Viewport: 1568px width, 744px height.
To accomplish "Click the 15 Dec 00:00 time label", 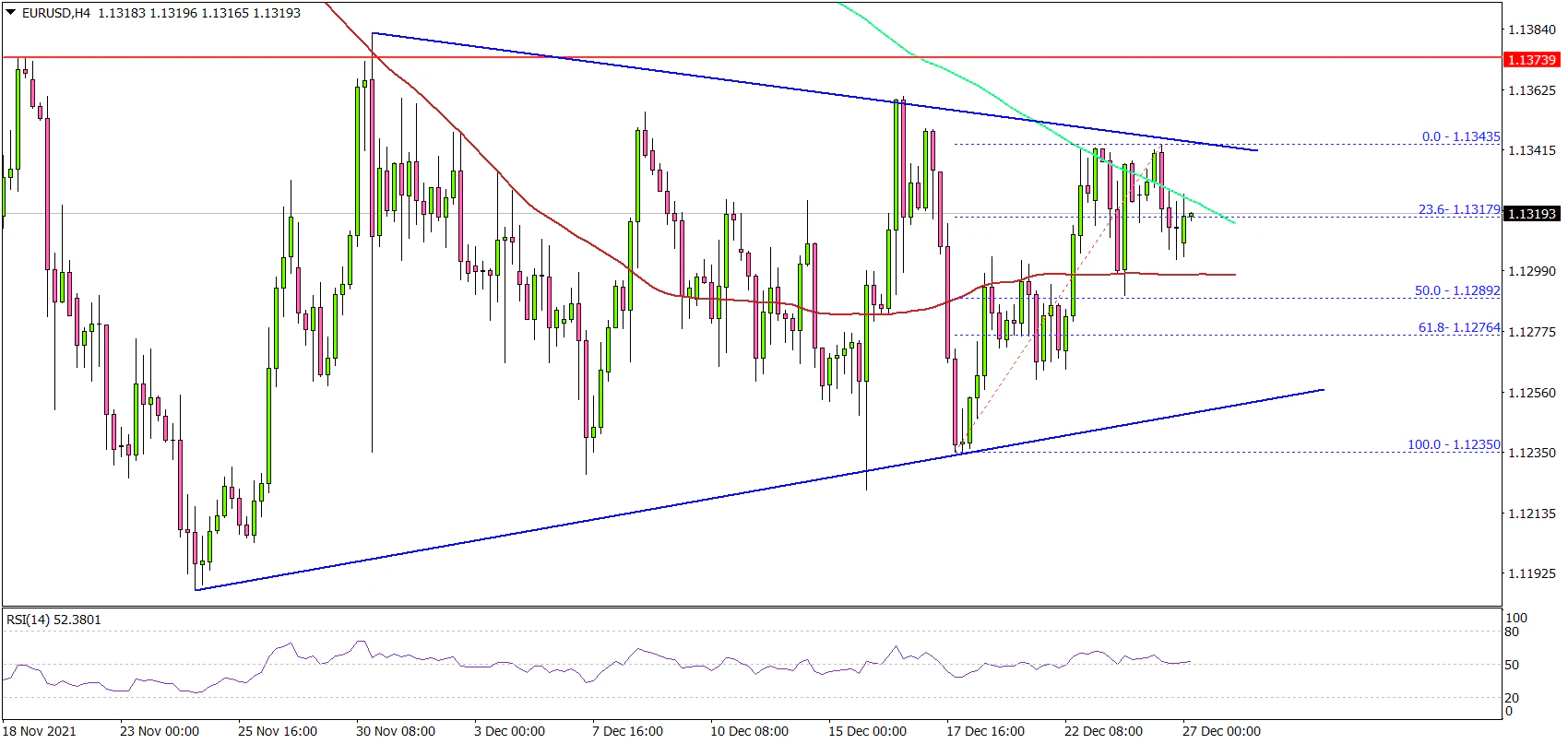I will 867,731.
